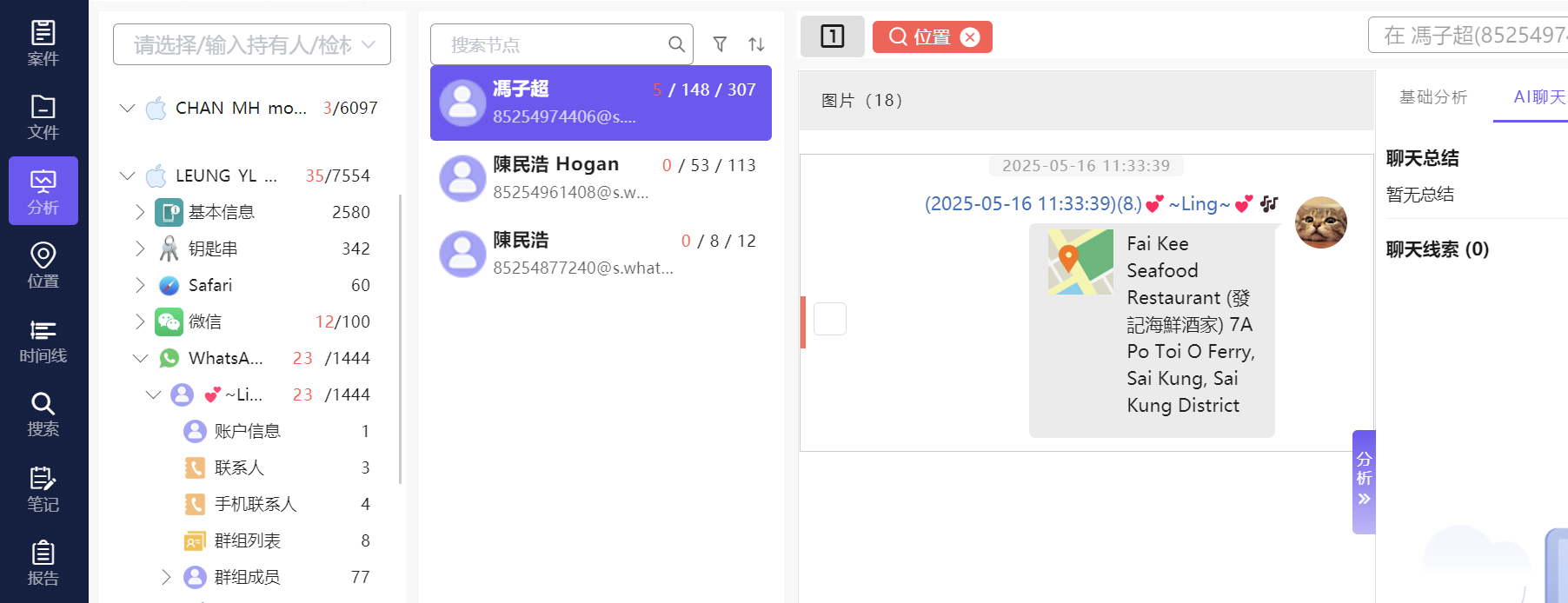Click the Apple icon for LEUNG YL device
The width and height of the screenshot is (1568, 603).
click(156, 176)
